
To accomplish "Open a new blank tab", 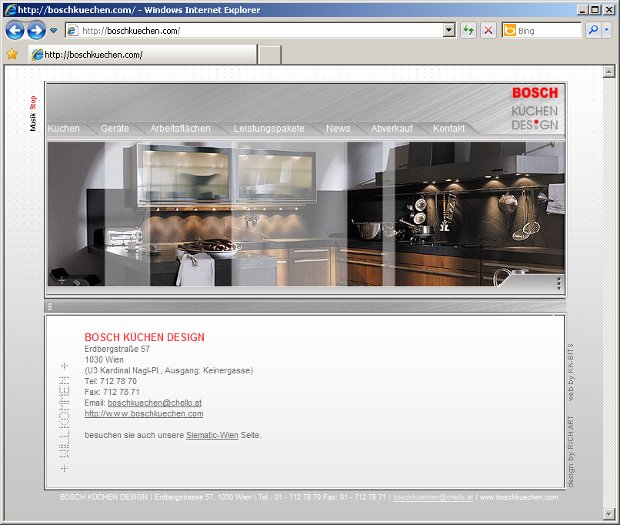I will (270, 55).
